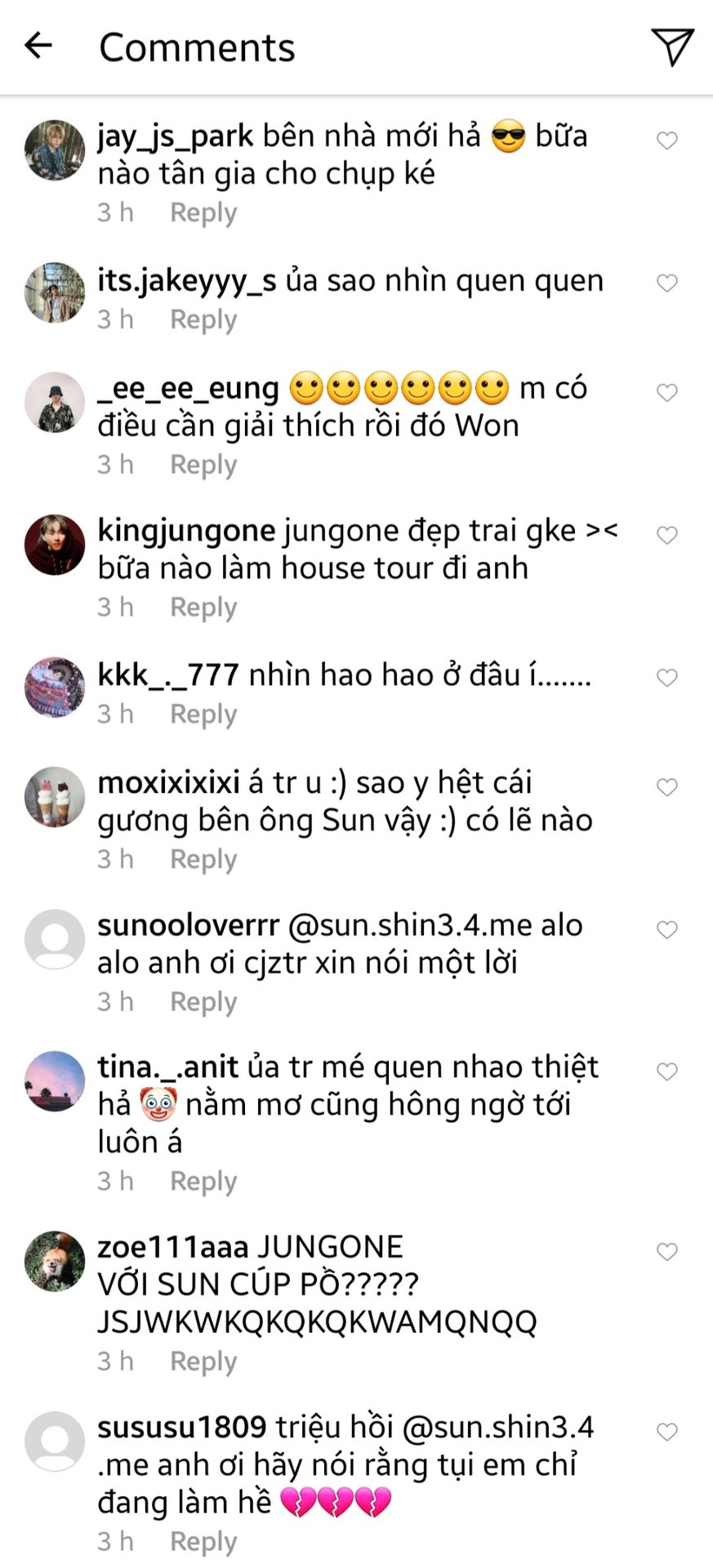
Task: Heart the sunooloverrr comment
Action: [x=667, y=929]
